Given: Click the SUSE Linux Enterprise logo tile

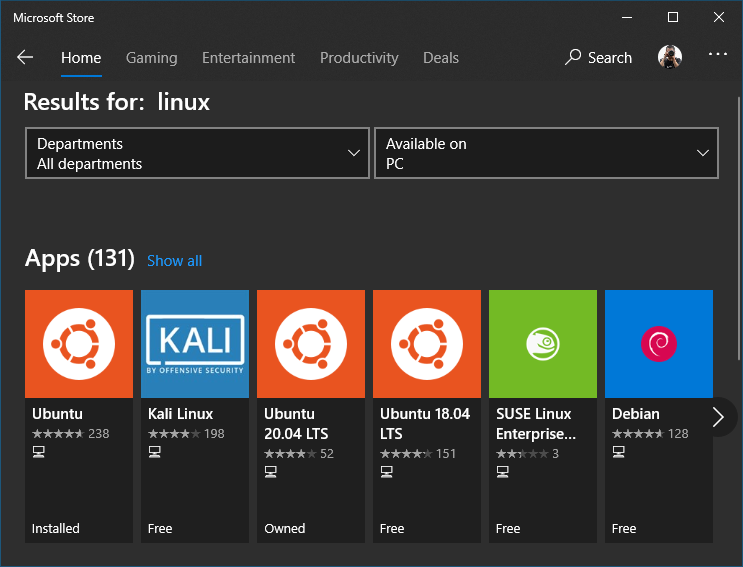Looking at the screenshot, I should click(543, 344).
